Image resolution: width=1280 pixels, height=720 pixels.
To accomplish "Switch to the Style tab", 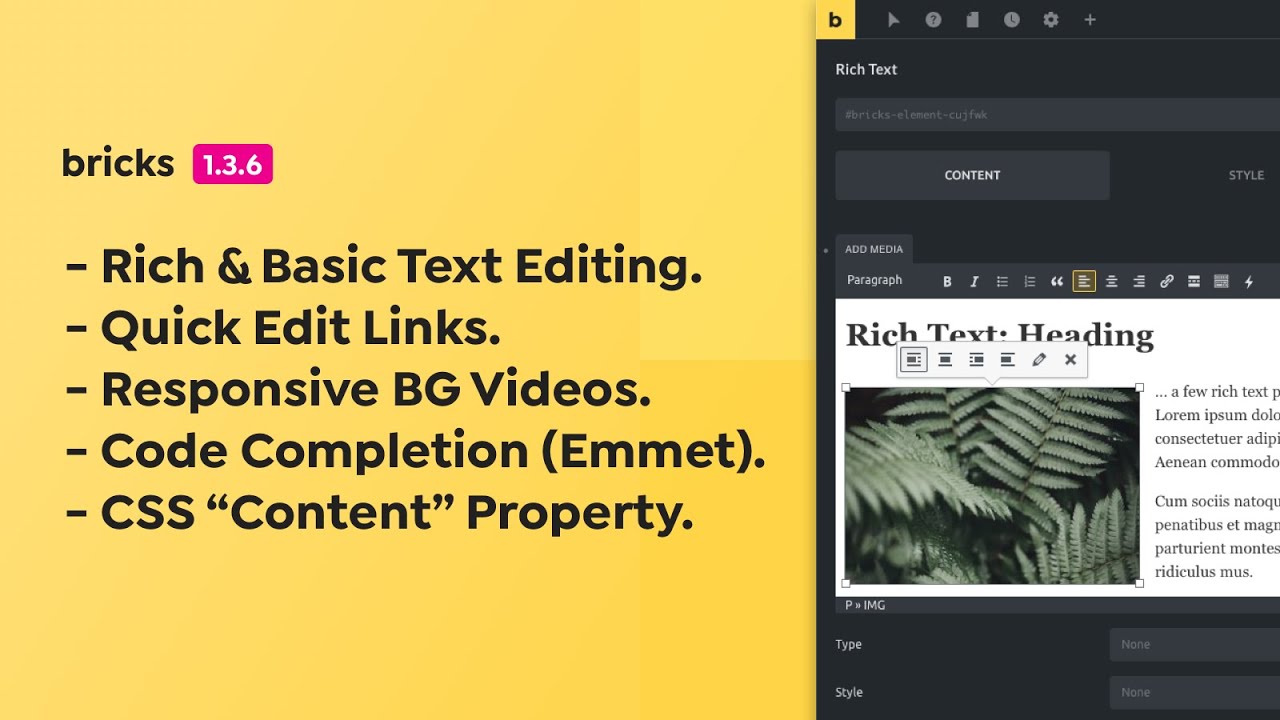I will tap(1246, 175).
